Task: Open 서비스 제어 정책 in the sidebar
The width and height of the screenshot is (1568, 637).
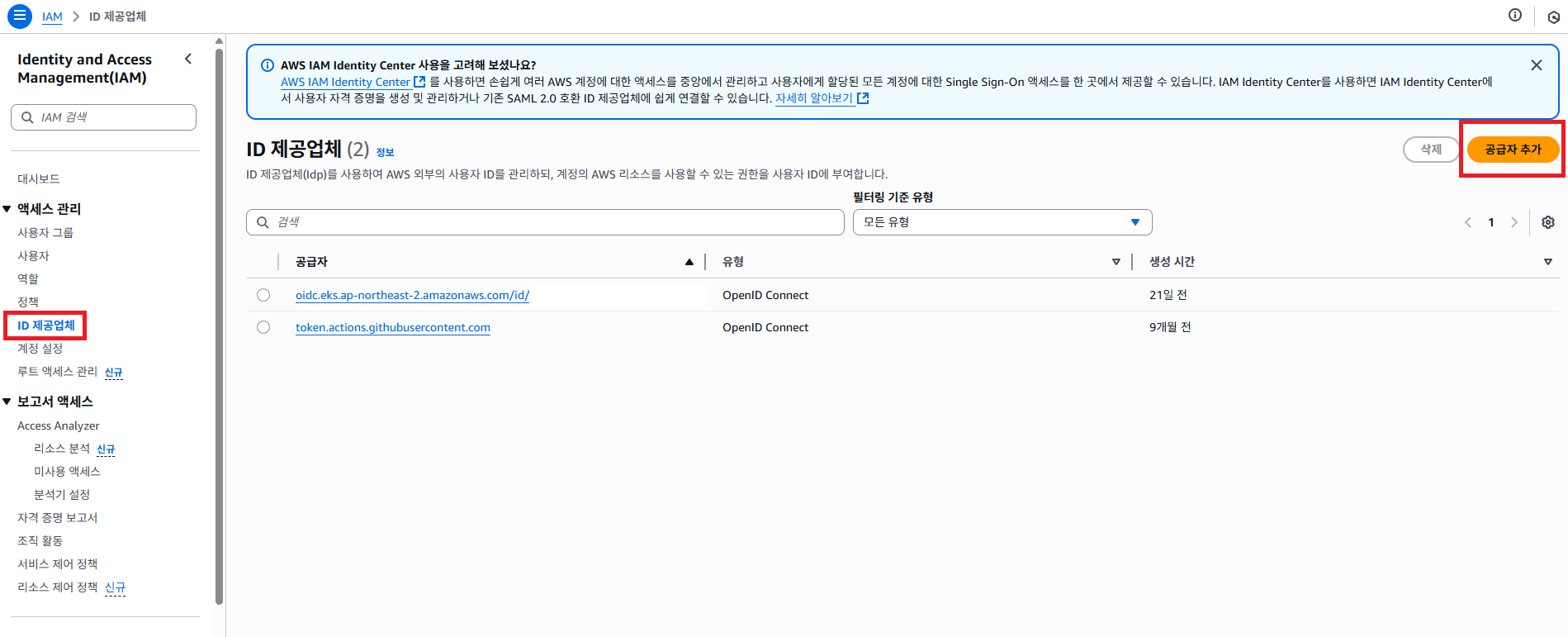Action: coord(58,563)
